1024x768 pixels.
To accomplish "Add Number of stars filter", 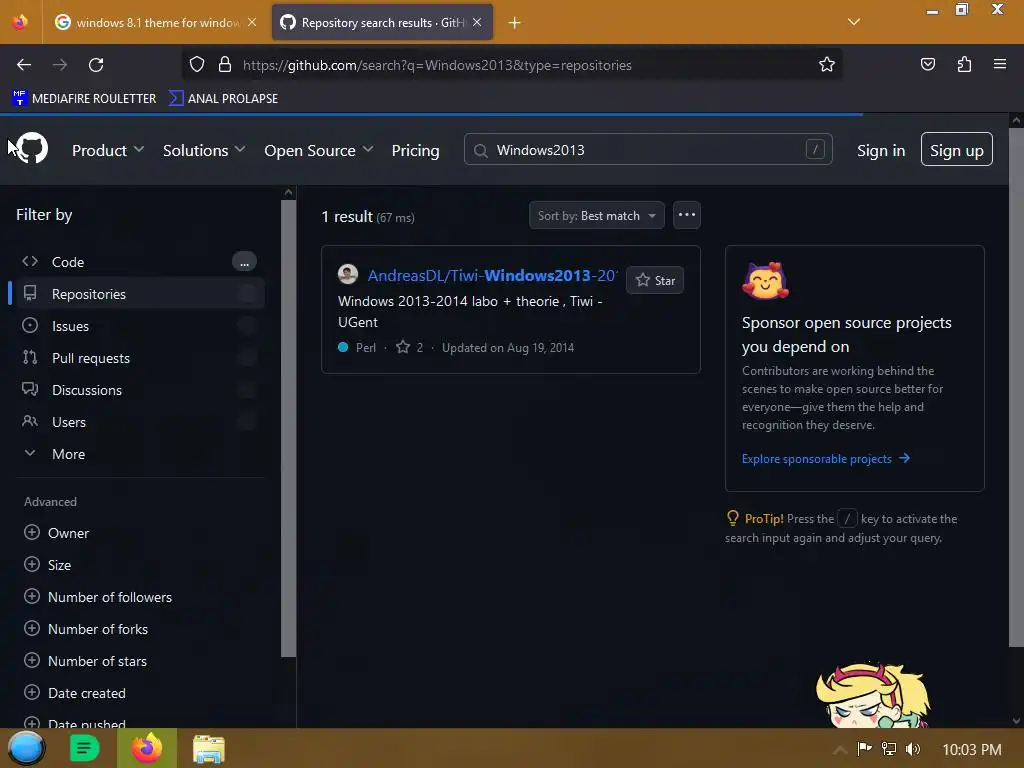I will (x=85, y=661).
